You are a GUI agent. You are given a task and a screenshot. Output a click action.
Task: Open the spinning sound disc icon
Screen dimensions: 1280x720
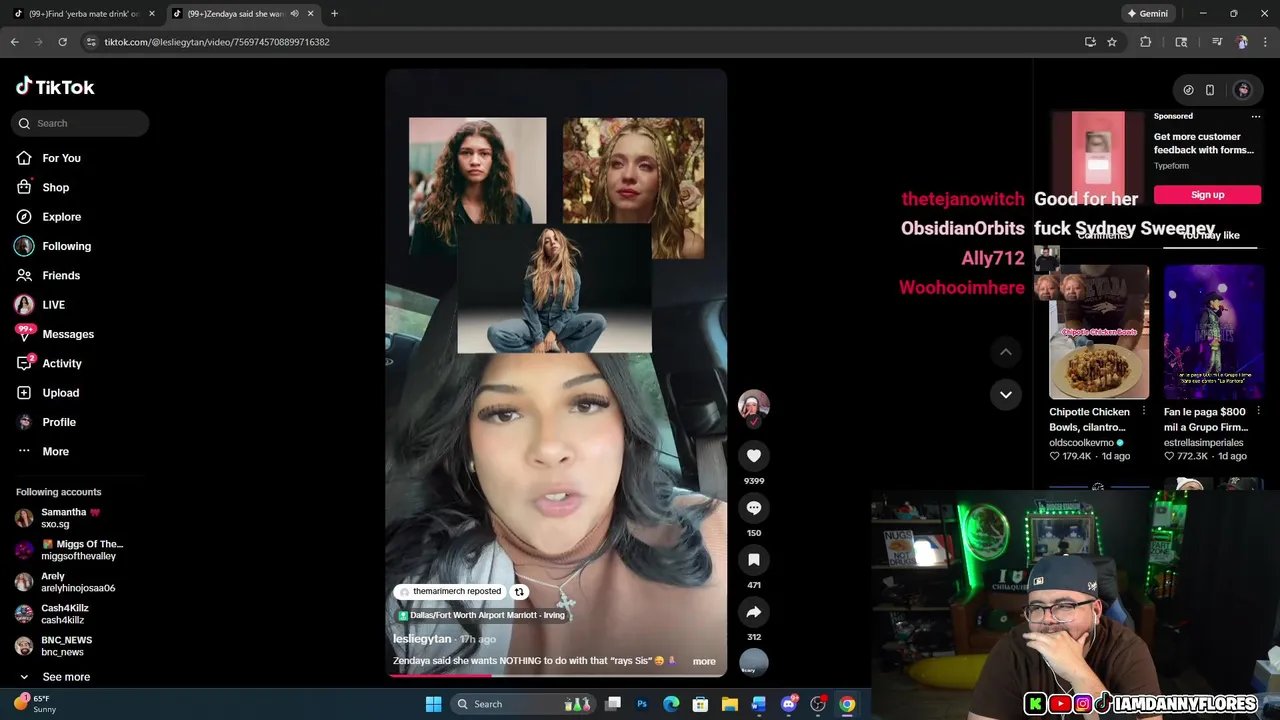tap(754, 662)
